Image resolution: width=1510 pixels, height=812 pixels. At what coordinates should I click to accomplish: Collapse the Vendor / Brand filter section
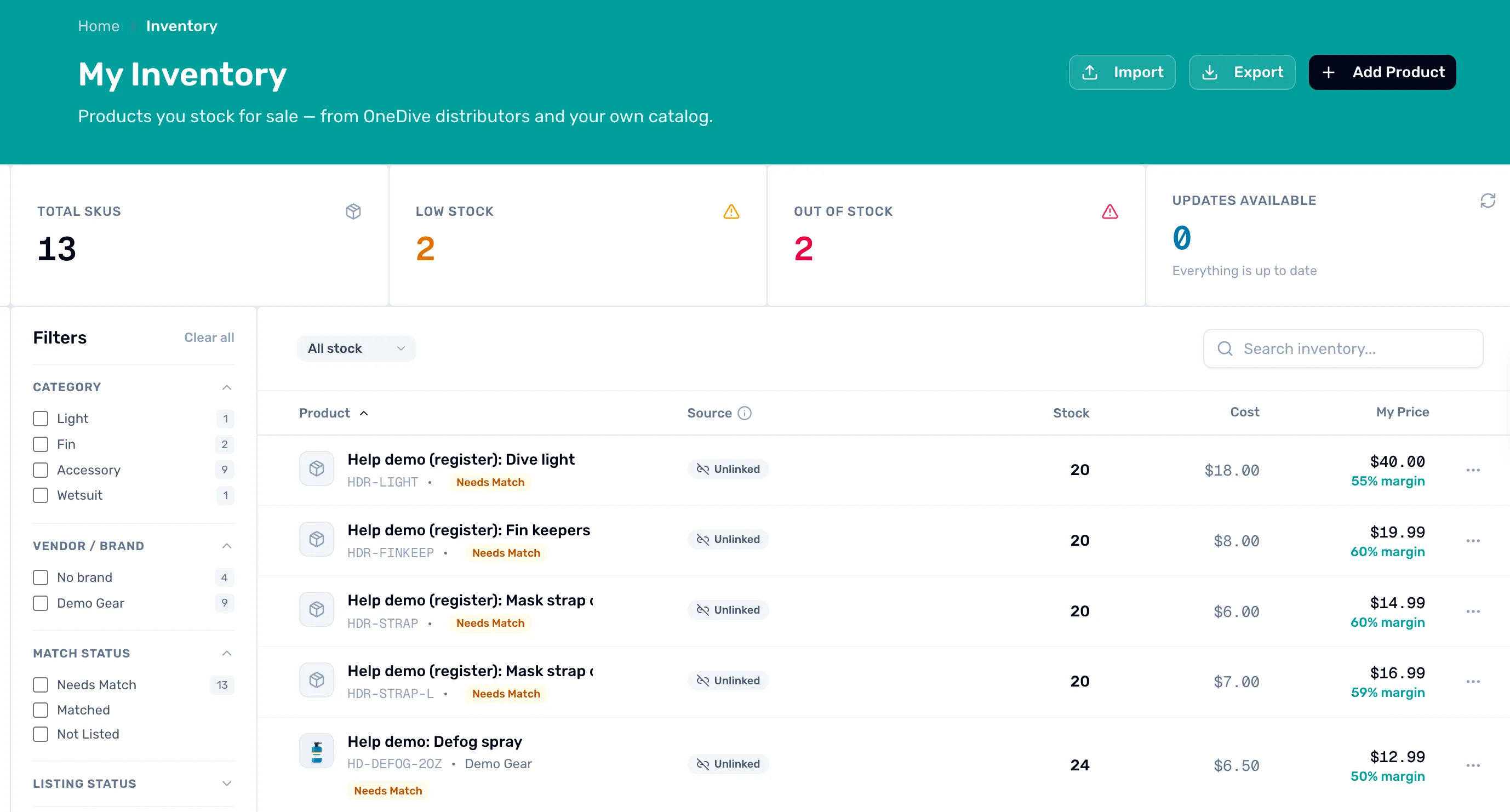click(x=227, y=546)
